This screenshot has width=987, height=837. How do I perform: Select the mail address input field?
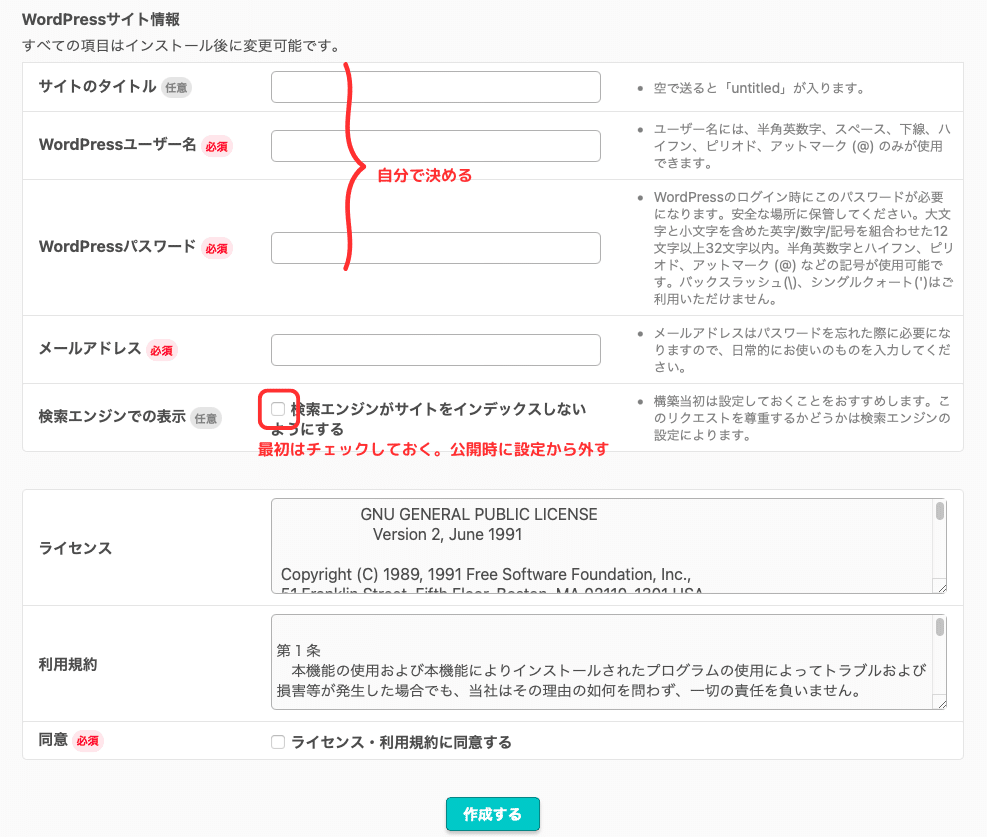point(436,350)
